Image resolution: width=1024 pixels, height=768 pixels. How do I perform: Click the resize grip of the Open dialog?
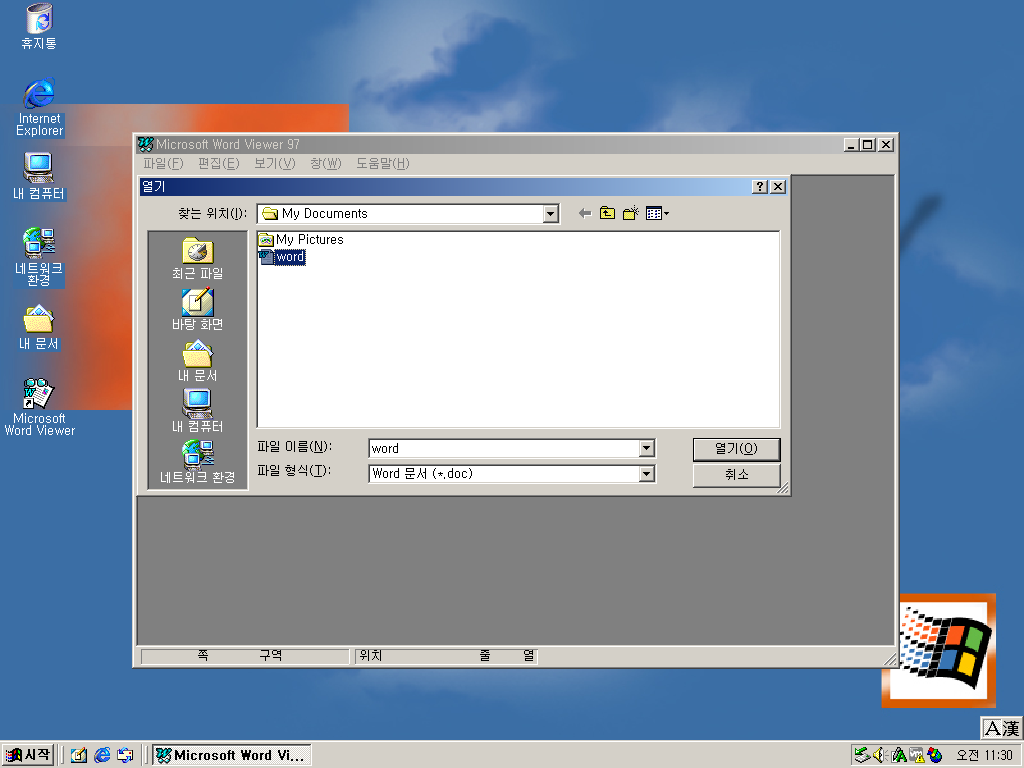[782, 487]
